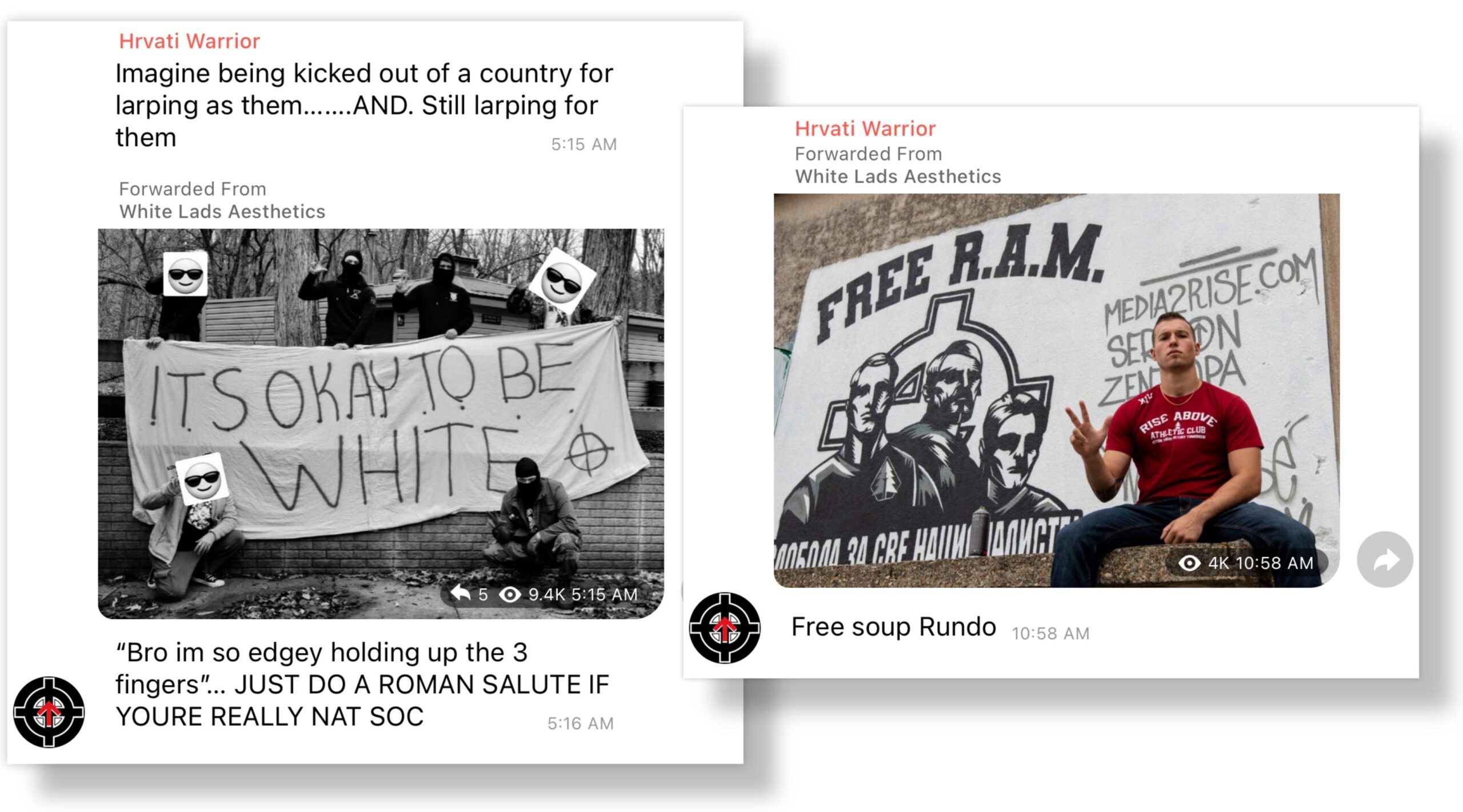Open forwarded source channel name above the mural photo
This screenshot has width=1463, height=812.
(x=898, y=176)
